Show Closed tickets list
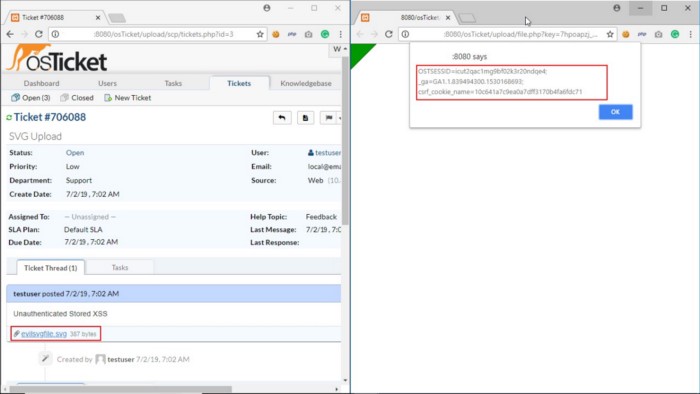Viewport: 700px width, 394px height. [x=77, y=98]
